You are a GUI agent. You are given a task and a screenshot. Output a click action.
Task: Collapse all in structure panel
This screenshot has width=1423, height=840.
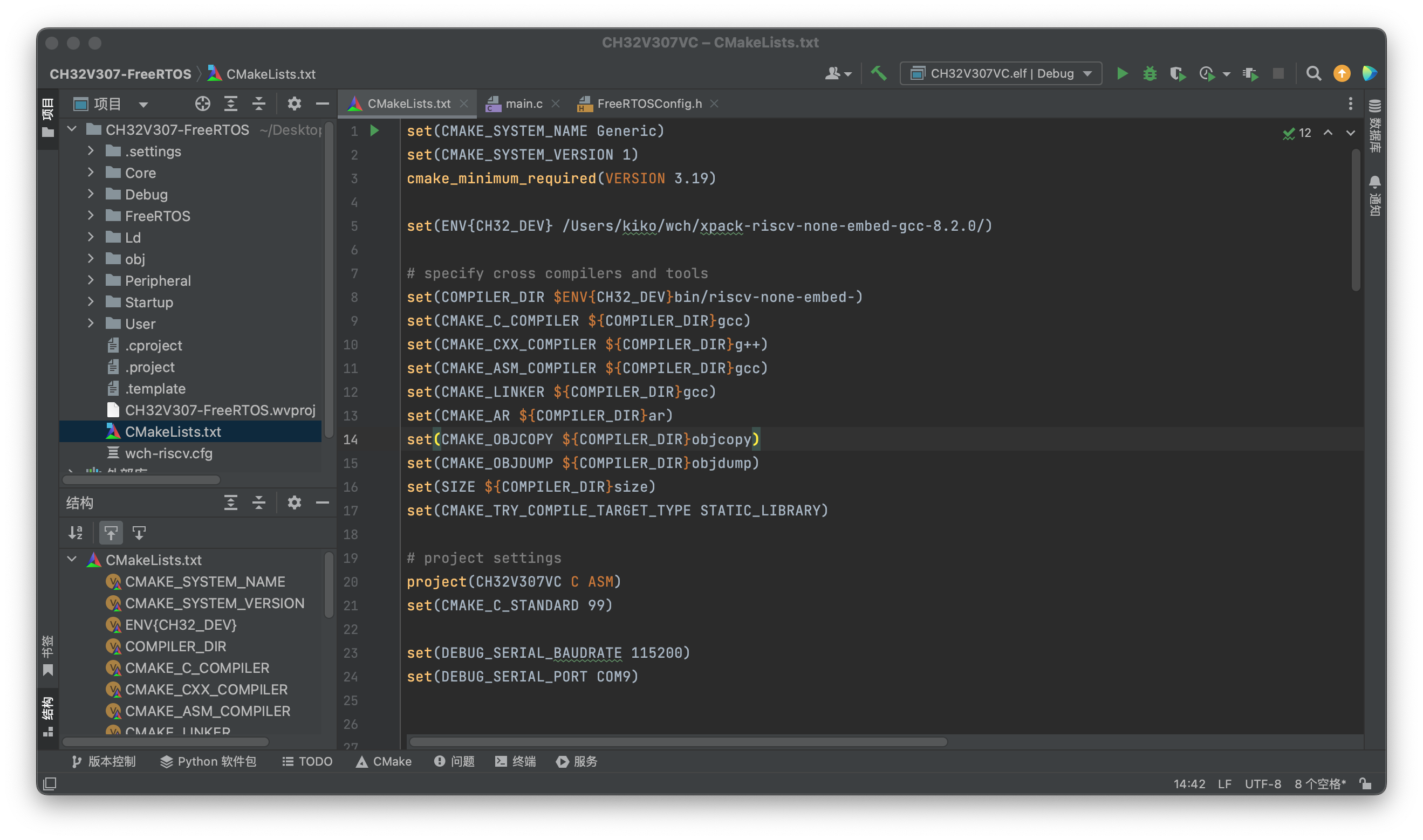point(259,502)
